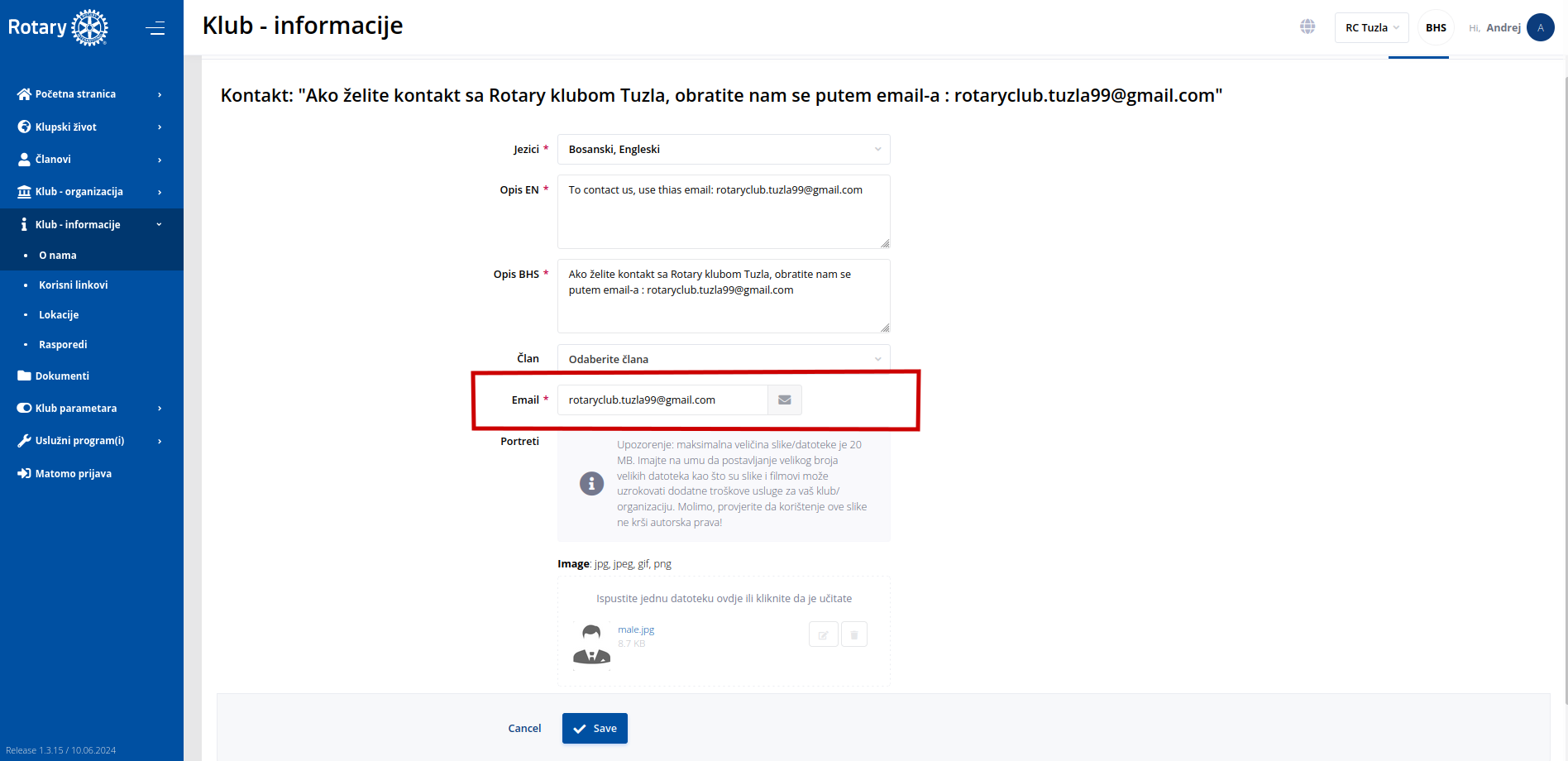Open Lokacije submenu item

click(x=59, y=315)
